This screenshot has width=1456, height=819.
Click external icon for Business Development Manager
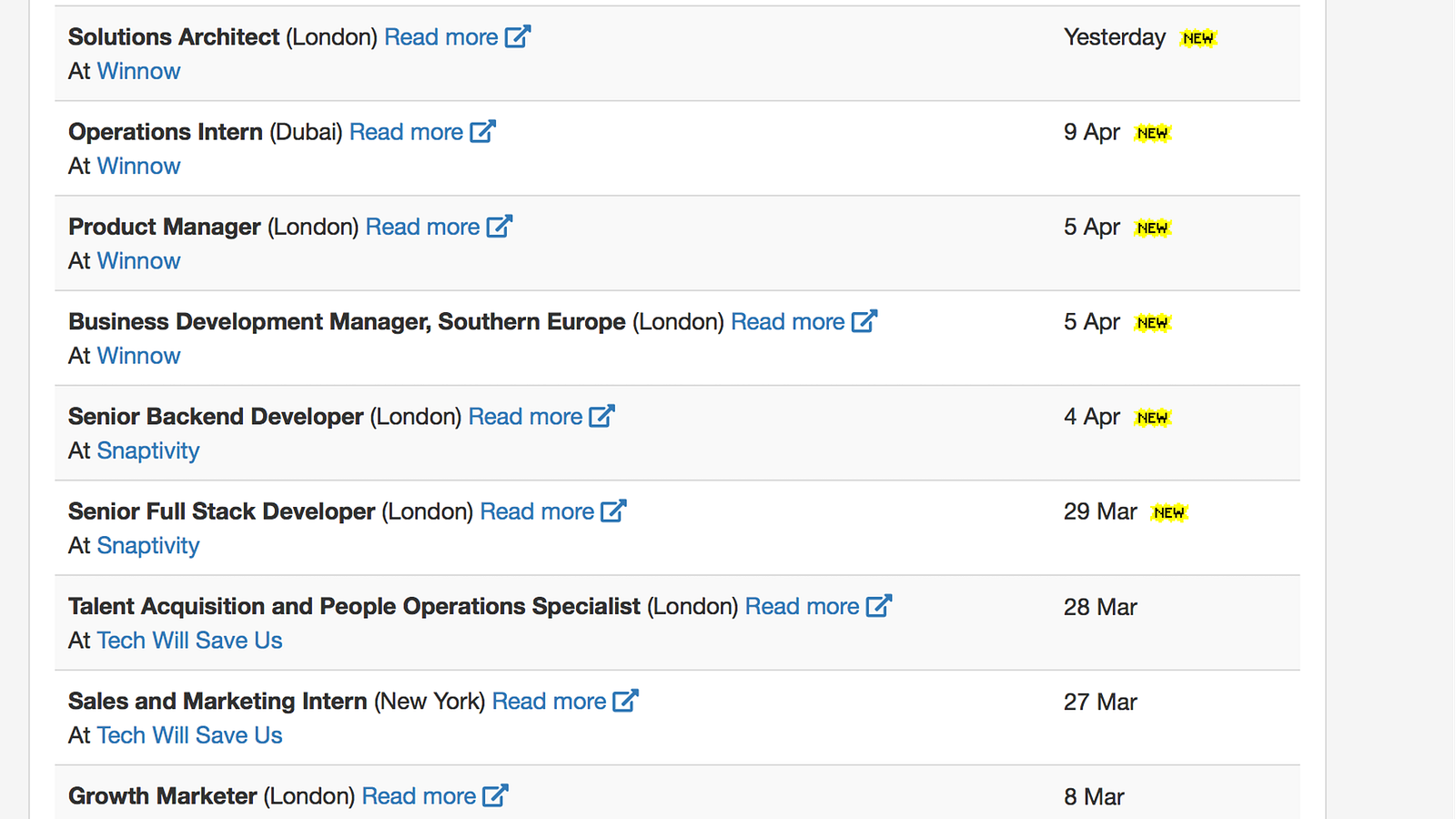tap(864, 321)
